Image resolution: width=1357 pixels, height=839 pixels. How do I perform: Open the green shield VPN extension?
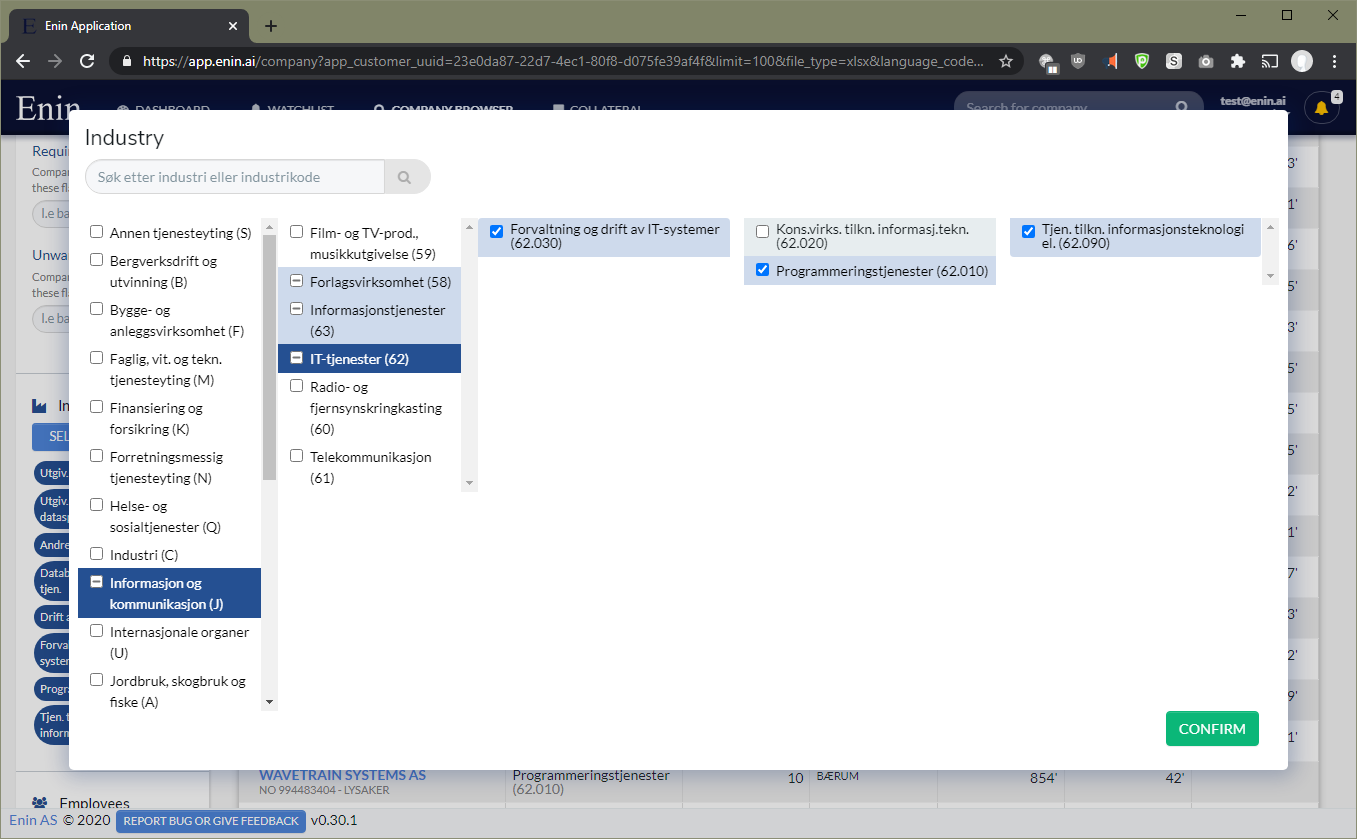pyautogui.click(x=1142, y=61)
